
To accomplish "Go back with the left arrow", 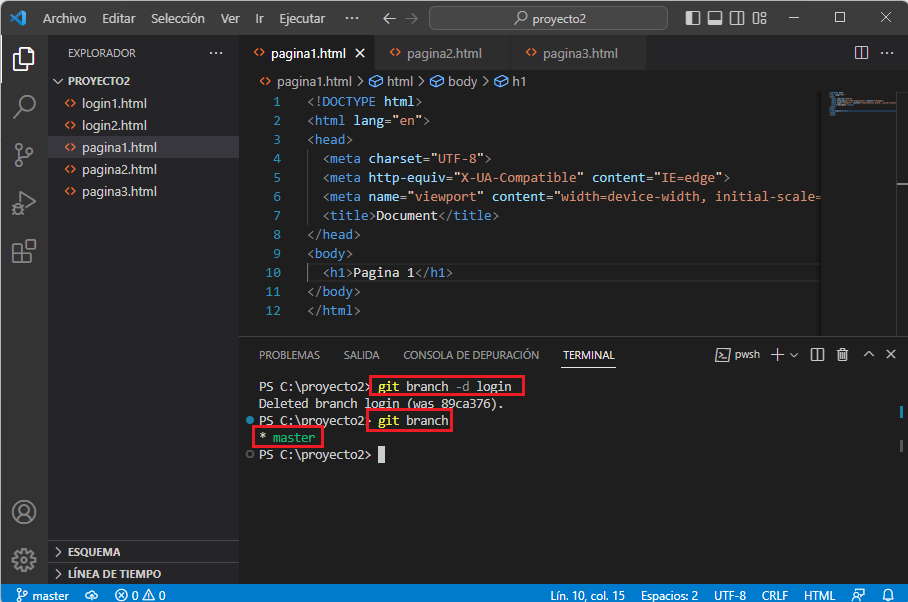I will [389, 19].
